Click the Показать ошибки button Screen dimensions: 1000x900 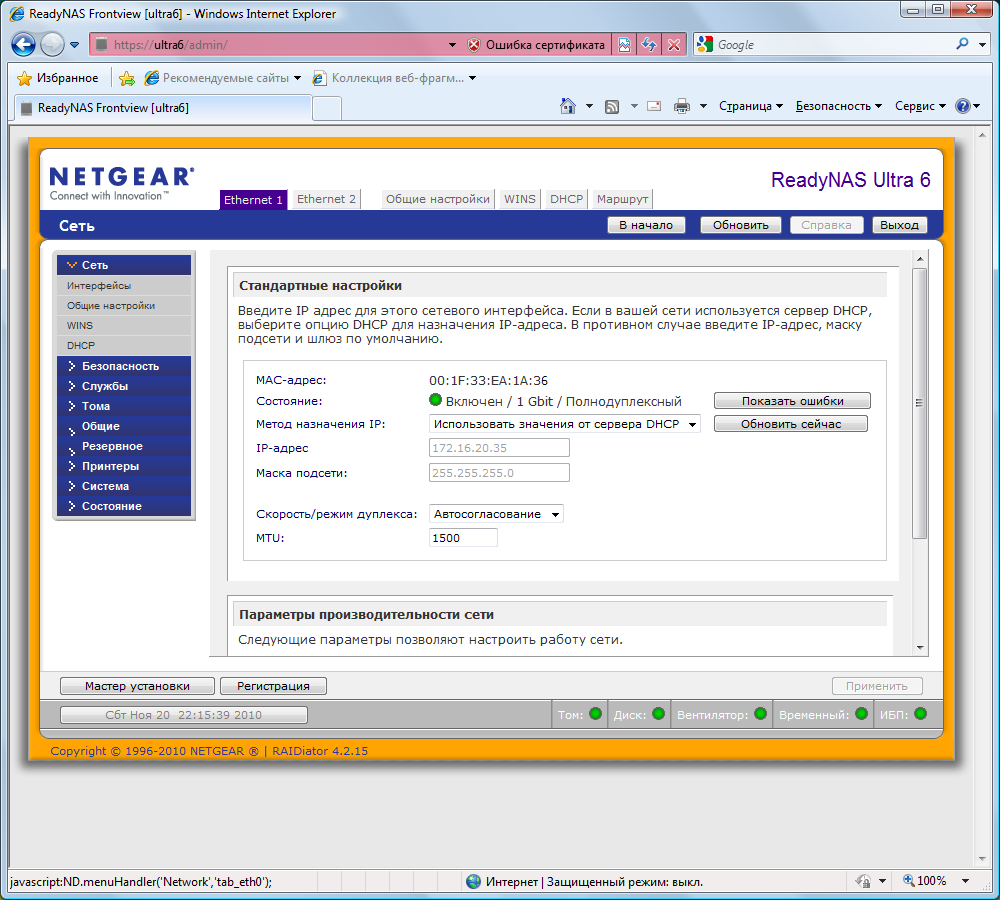tap(792, 401)
